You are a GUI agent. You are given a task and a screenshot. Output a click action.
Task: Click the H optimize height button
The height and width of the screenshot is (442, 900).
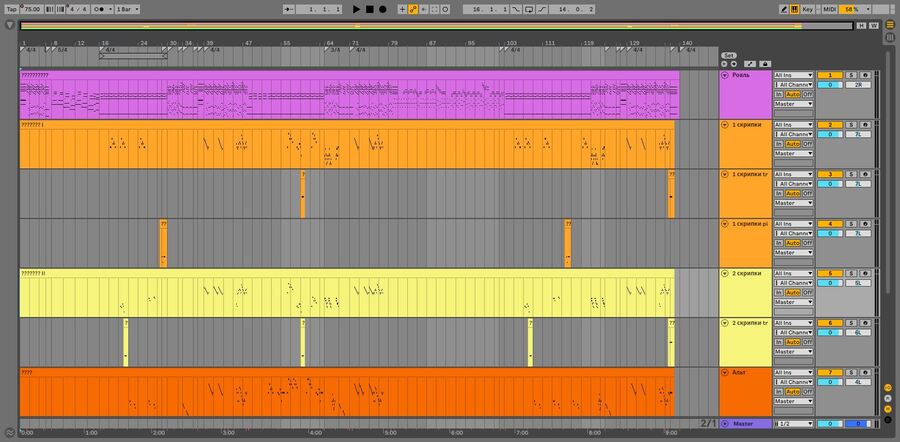(x=861, y=25)
